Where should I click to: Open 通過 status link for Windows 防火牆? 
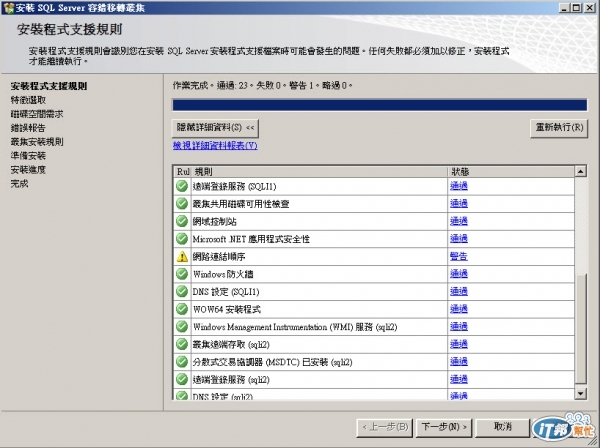459,274
